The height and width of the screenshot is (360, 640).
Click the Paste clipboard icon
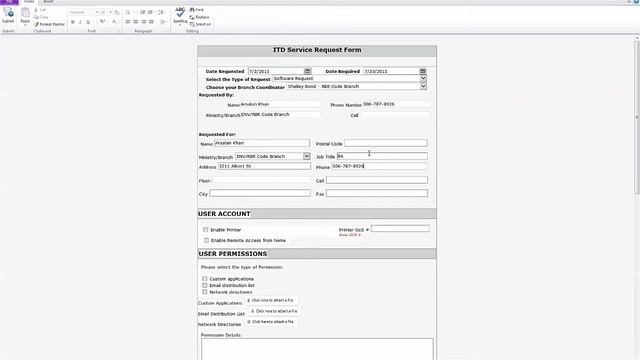25,13
